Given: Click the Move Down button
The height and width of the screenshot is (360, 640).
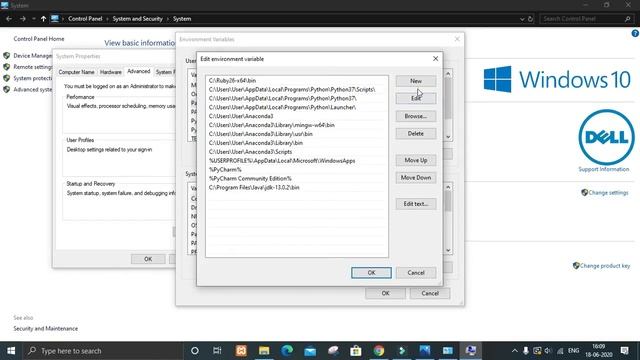Looking at the screenshot, I should pos(416,178).
